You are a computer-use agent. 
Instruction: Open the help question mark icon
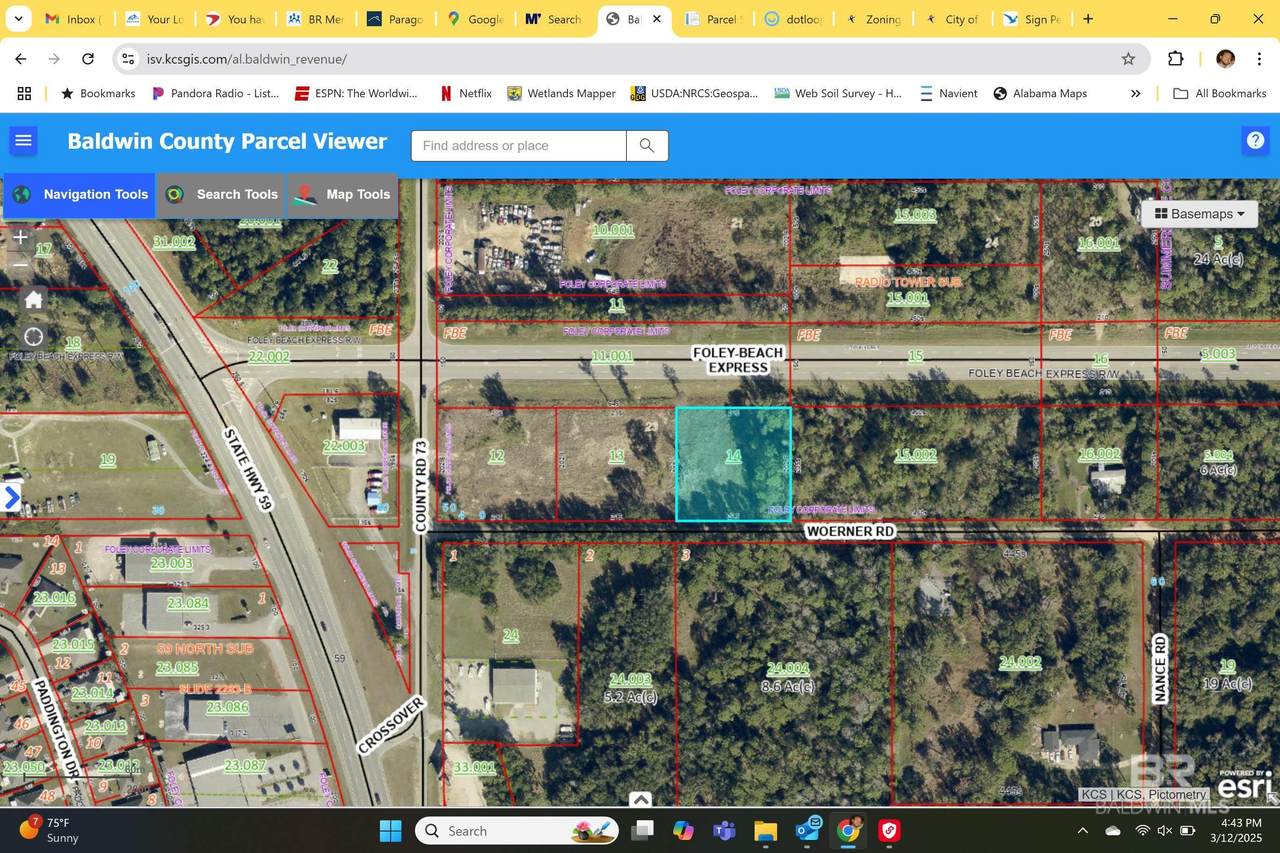click(1255, 141)
